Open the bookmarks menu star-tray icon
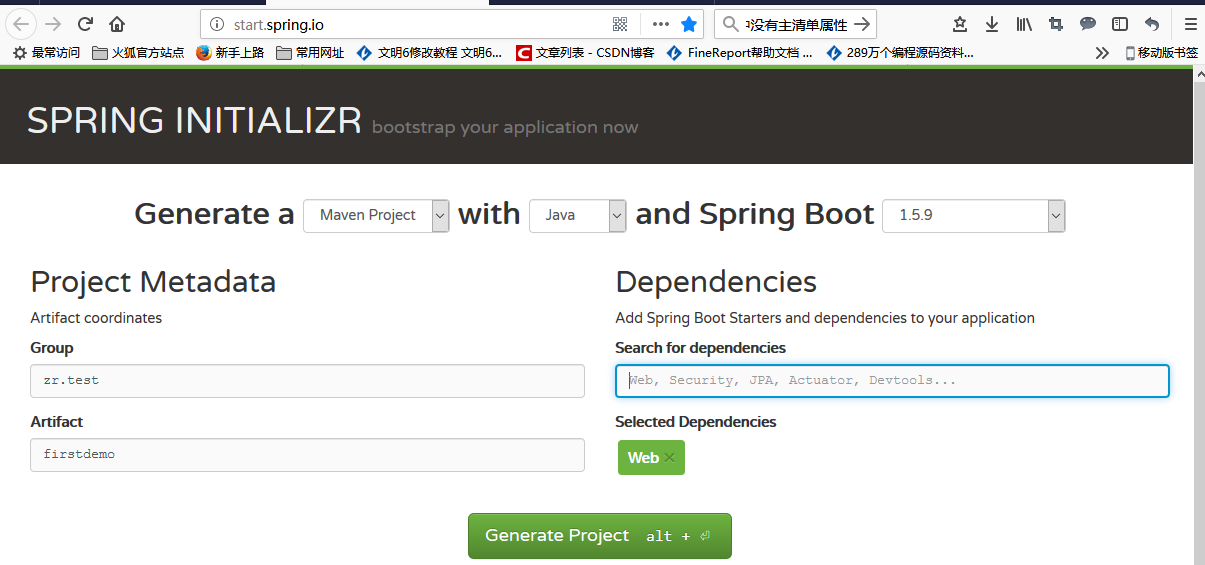Viewport: 1205px width, 565px height. click(960, 24)
